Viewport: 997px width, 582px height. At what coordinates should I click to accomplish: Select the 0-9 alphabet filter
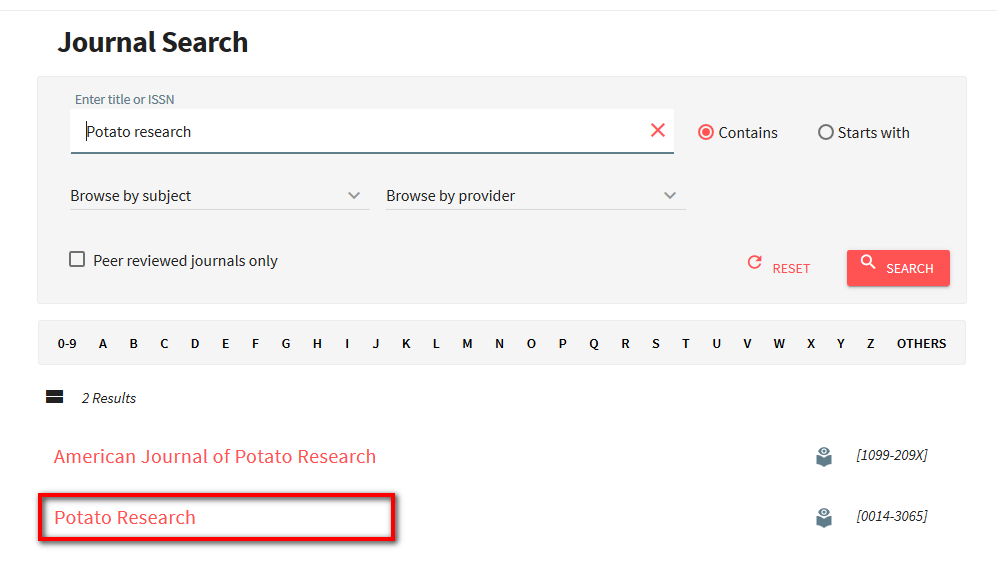pos(67,343)
